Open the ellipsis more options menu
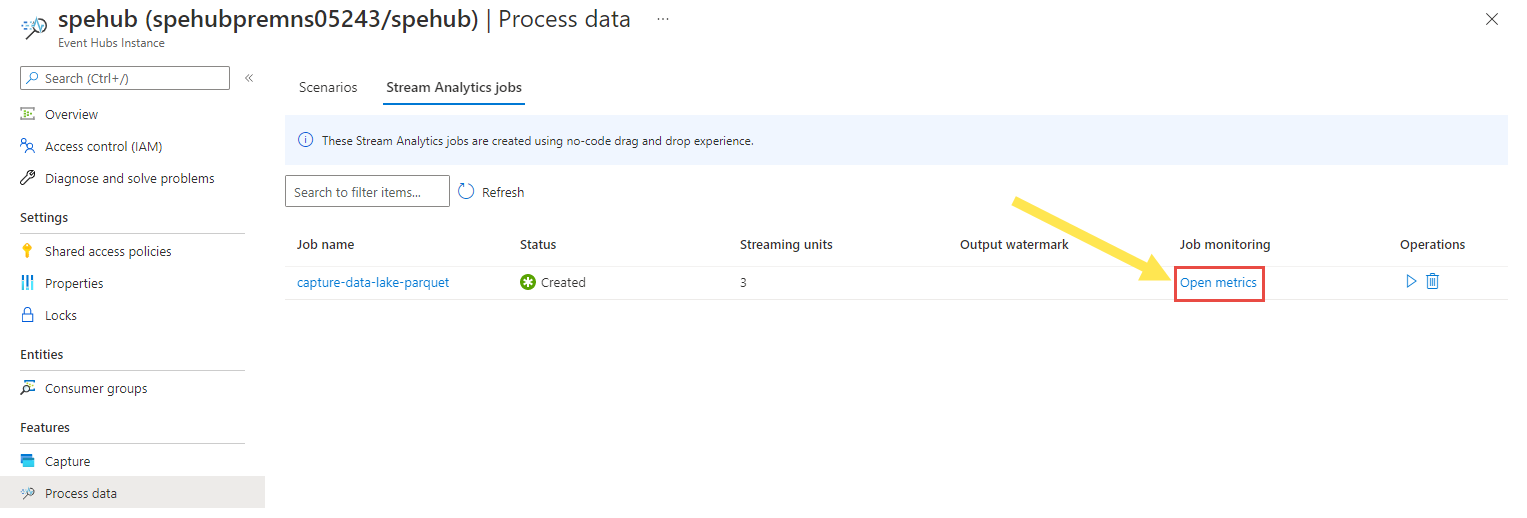The width and height of the screenshot is (1527, 518). pyautogui.click(x=662, y=19)
